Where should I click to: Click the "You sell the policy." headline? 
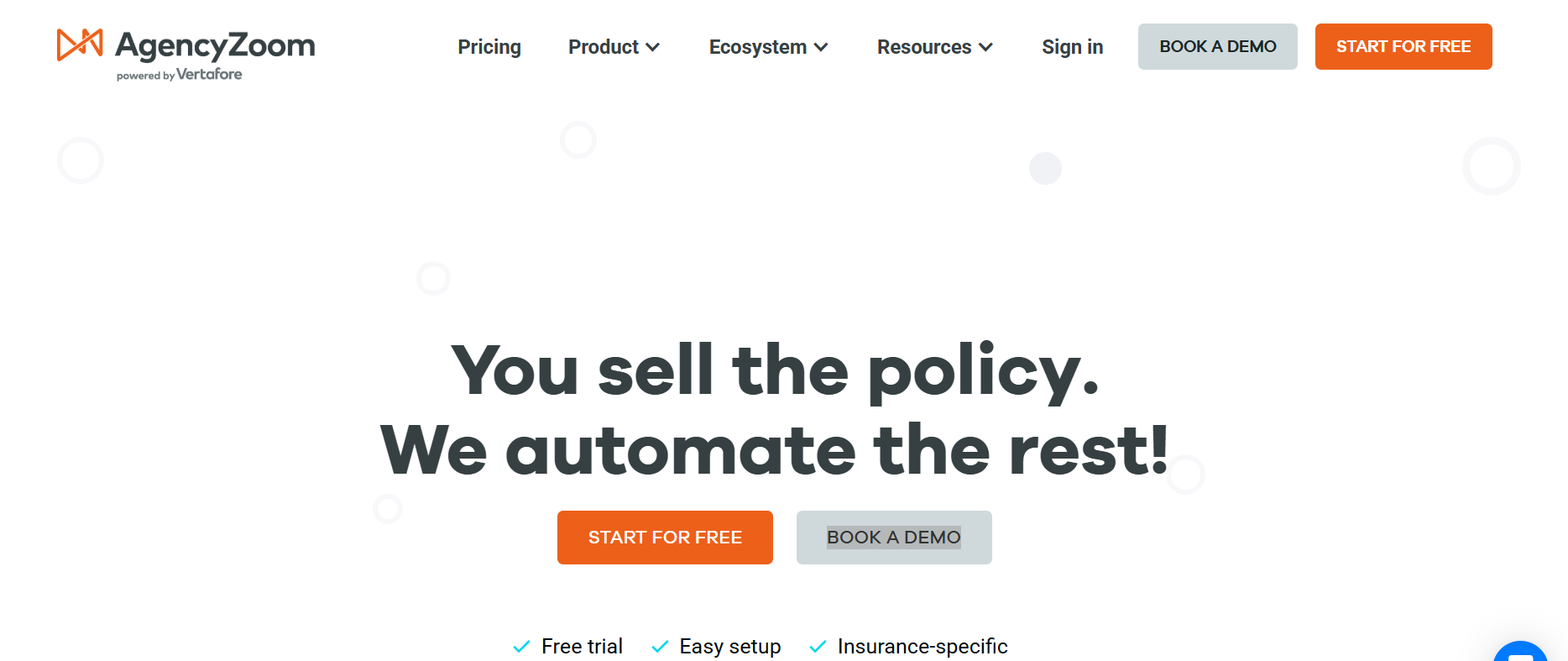coord(774,370)
